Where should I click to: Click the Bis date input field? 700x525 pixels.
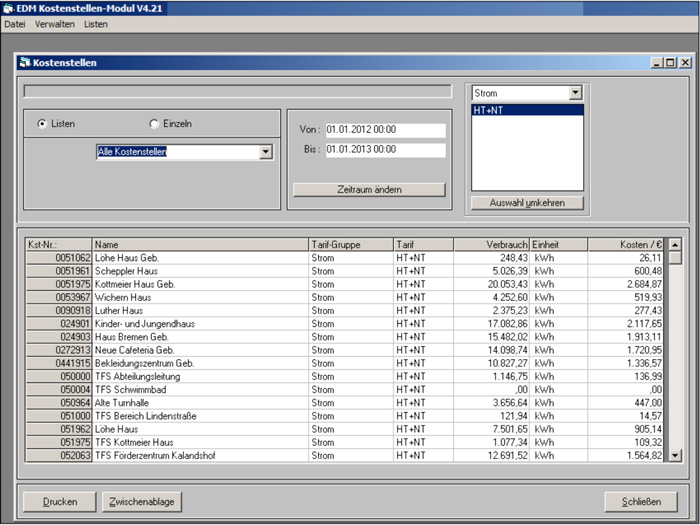[x=384, y=150]
